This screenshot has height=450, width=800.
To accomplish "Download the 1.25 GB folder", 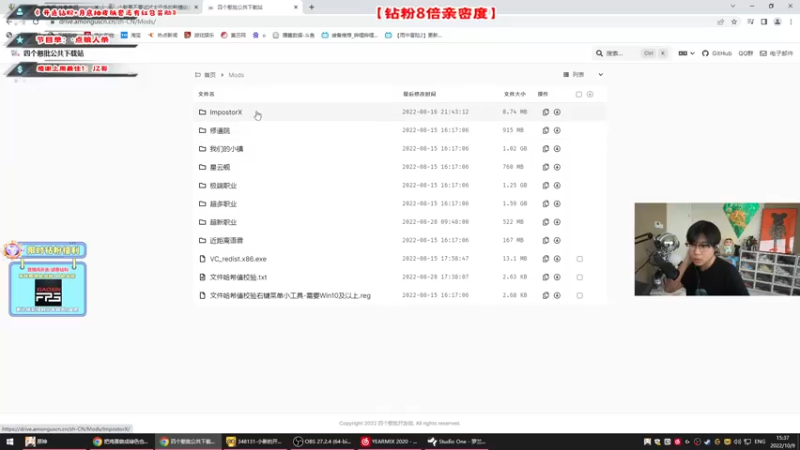I will click(x=557, y=186).
